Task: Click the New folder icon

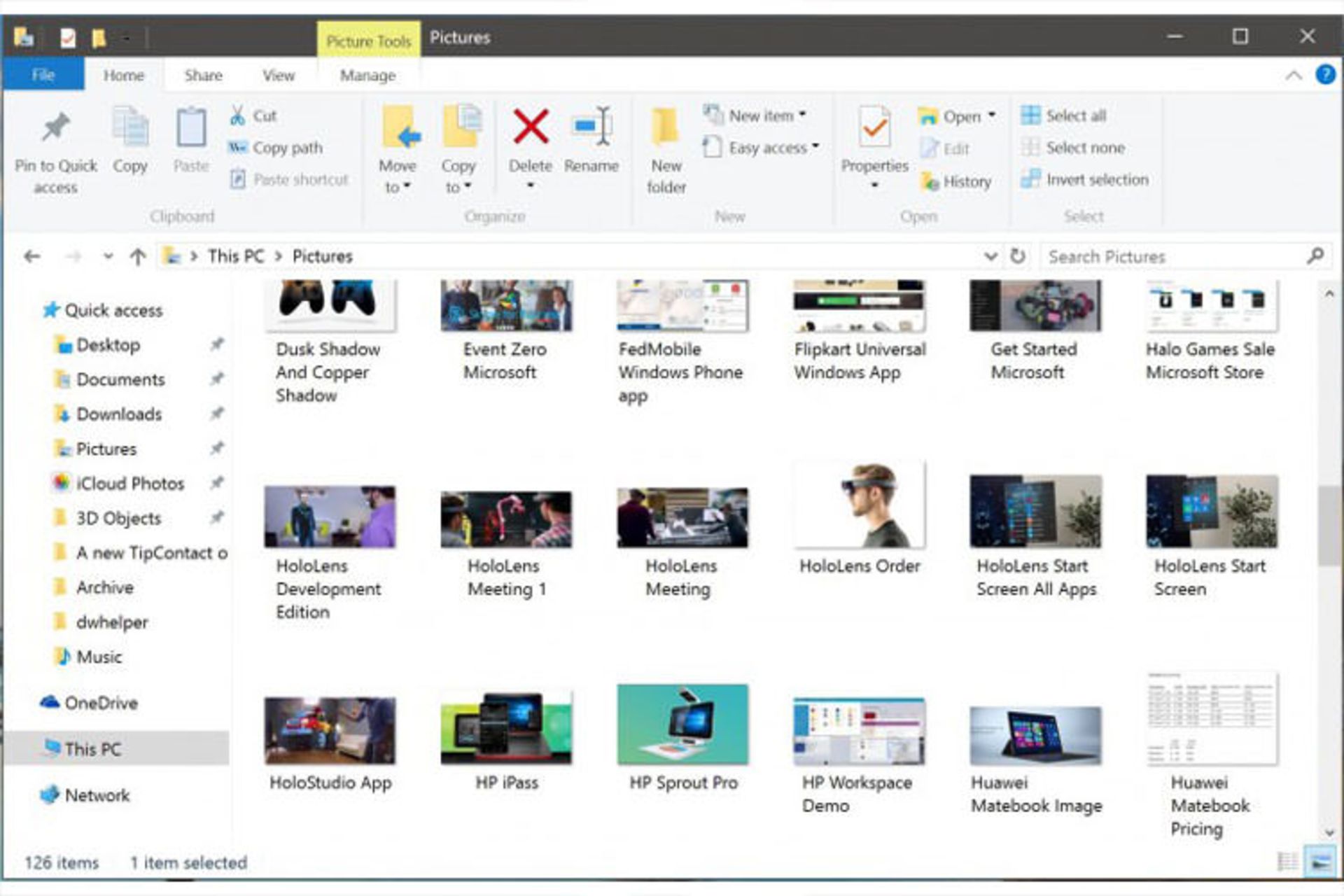Action: pos(665,127)
